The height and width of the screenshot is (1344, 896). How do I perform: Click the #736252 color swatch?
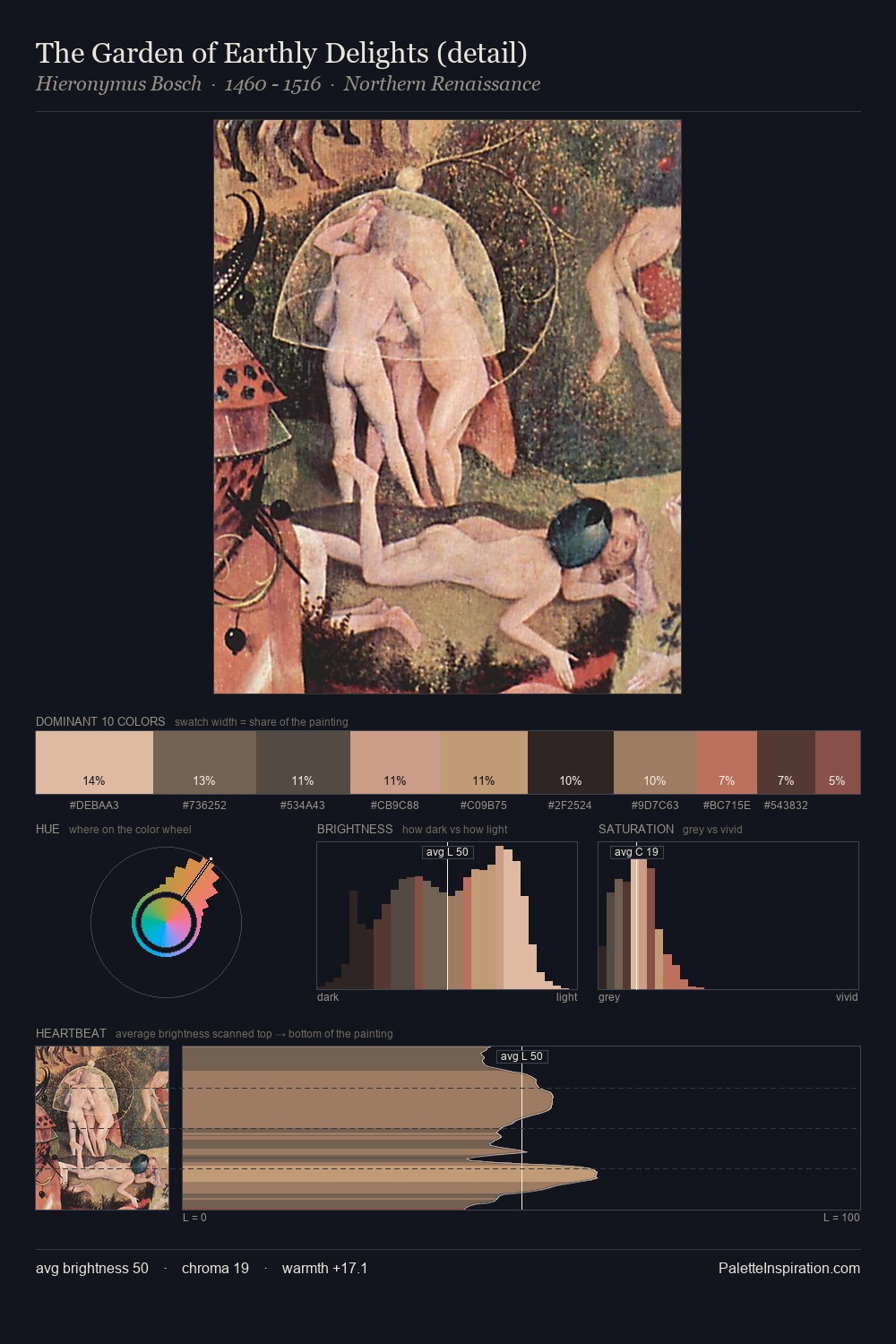tap(203, 762)
